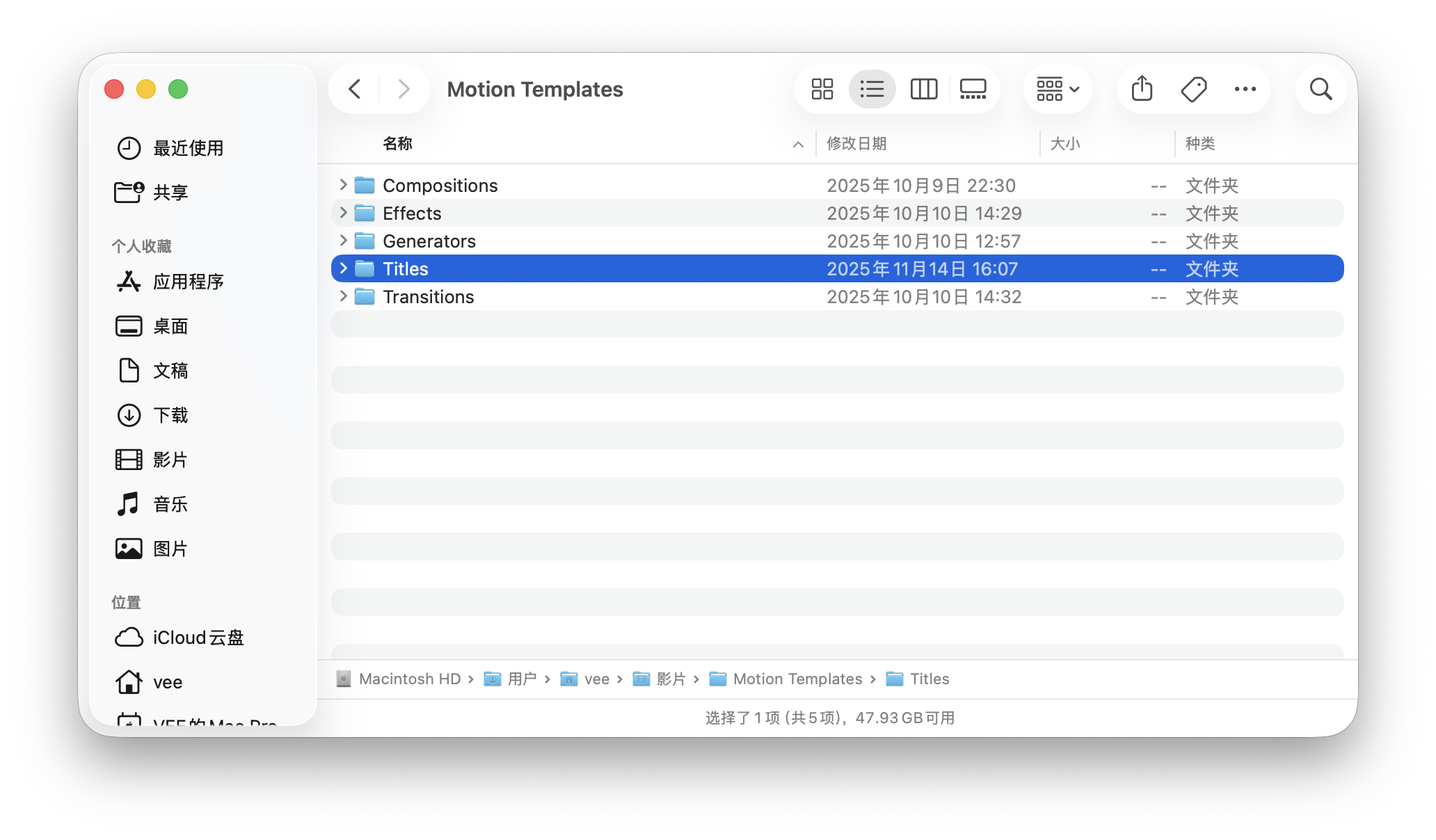Switch to icon grid view

tap(822, 89)
